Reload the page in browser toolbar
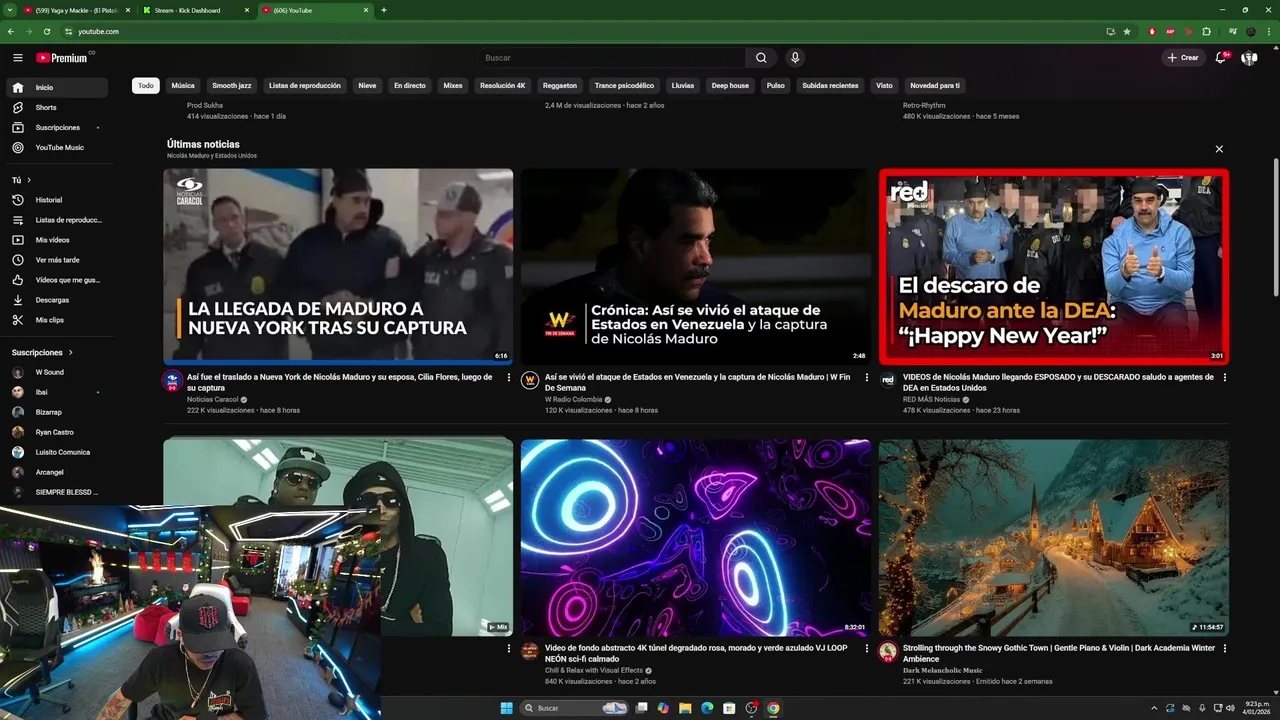 pos(47,31)
